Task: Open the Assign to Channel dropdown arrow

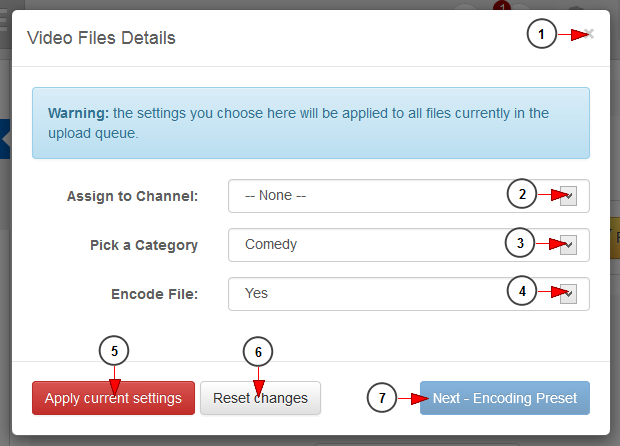Action: click(x=568, y=196)
